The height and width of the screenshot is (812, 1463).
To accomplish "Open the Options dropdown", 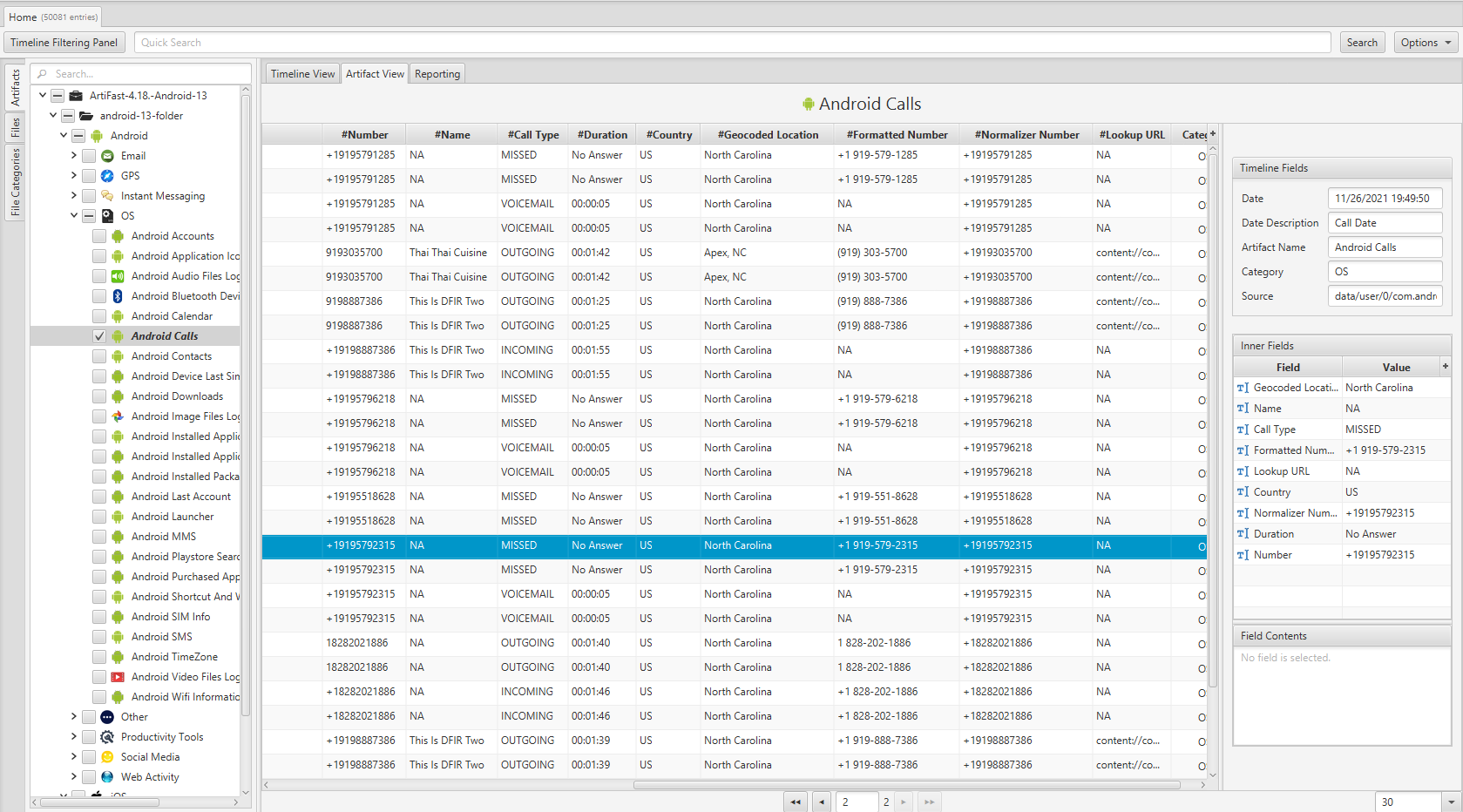I will (1426, 43).
